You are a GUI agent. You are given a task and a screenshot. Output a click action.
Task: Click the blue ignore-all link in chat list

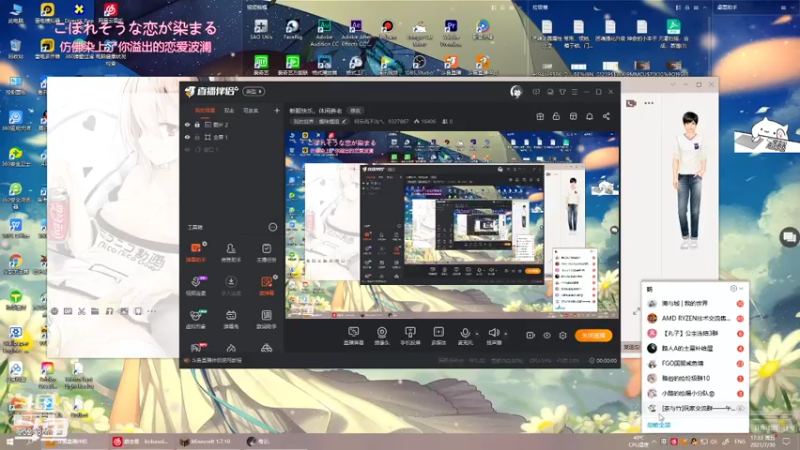(x=659, y=424)
